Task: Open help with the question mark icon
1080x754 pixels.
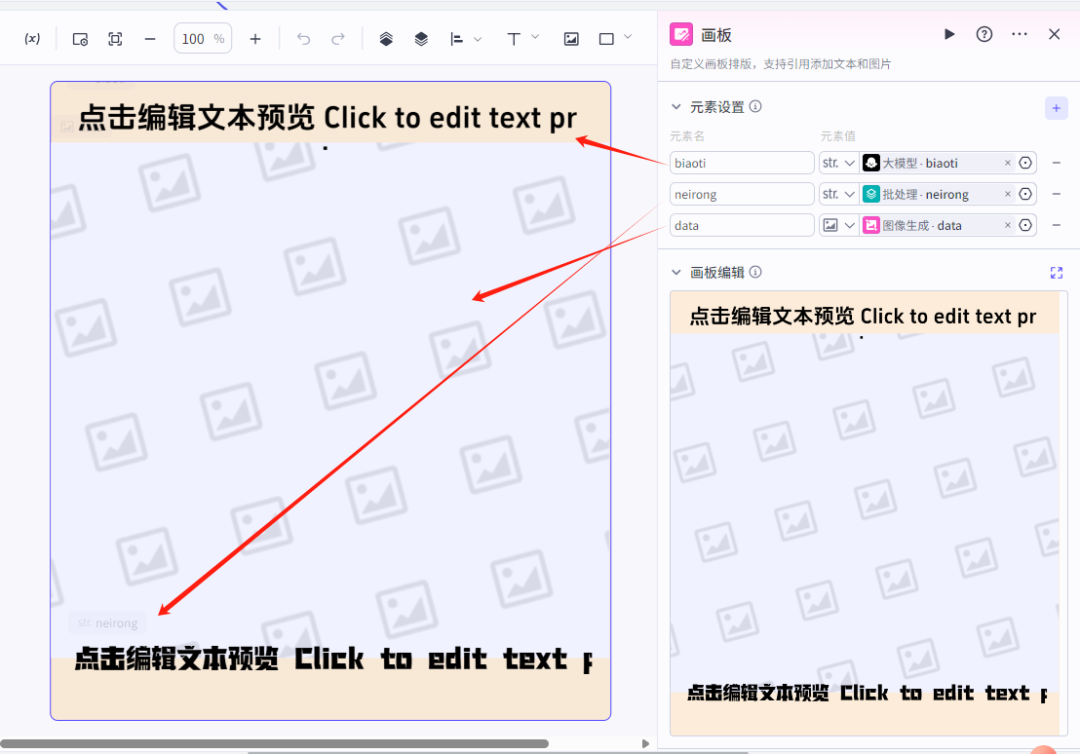Action: click(x=984, y=34)
